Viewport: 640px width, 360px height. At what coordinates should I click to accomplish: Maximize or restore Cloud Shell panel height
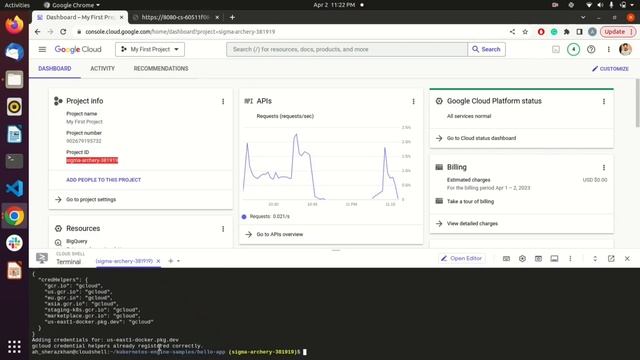(595, 258)
